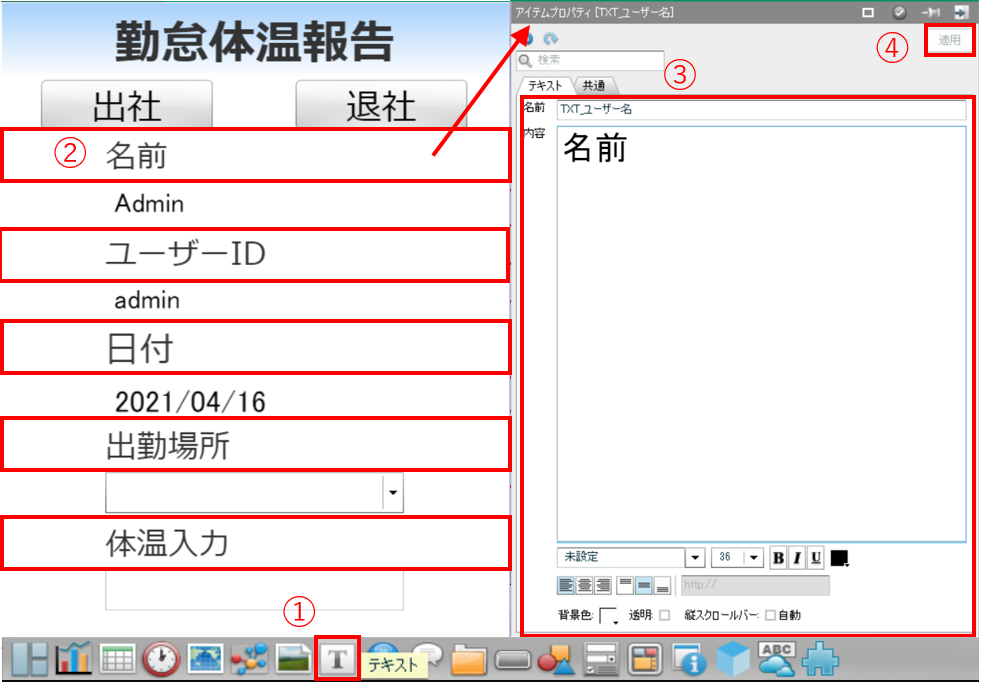981x684 pixels.
Task: Open the 3D cube item tool
Action: click(x=735, y=659)
